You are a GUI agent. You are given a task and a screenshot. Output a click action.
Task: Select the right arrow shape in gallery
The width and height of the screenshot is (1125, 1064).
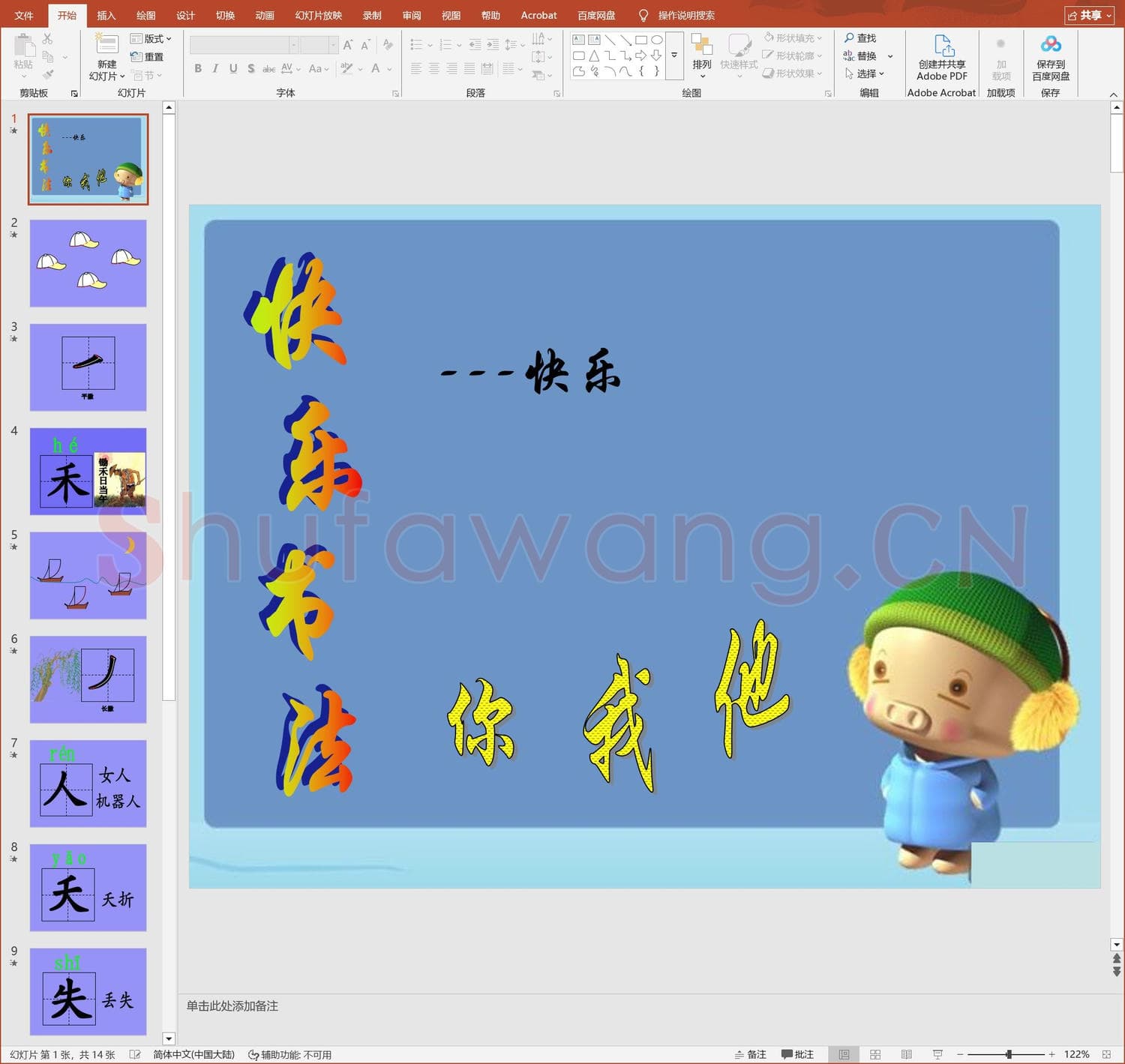point(640,55)
